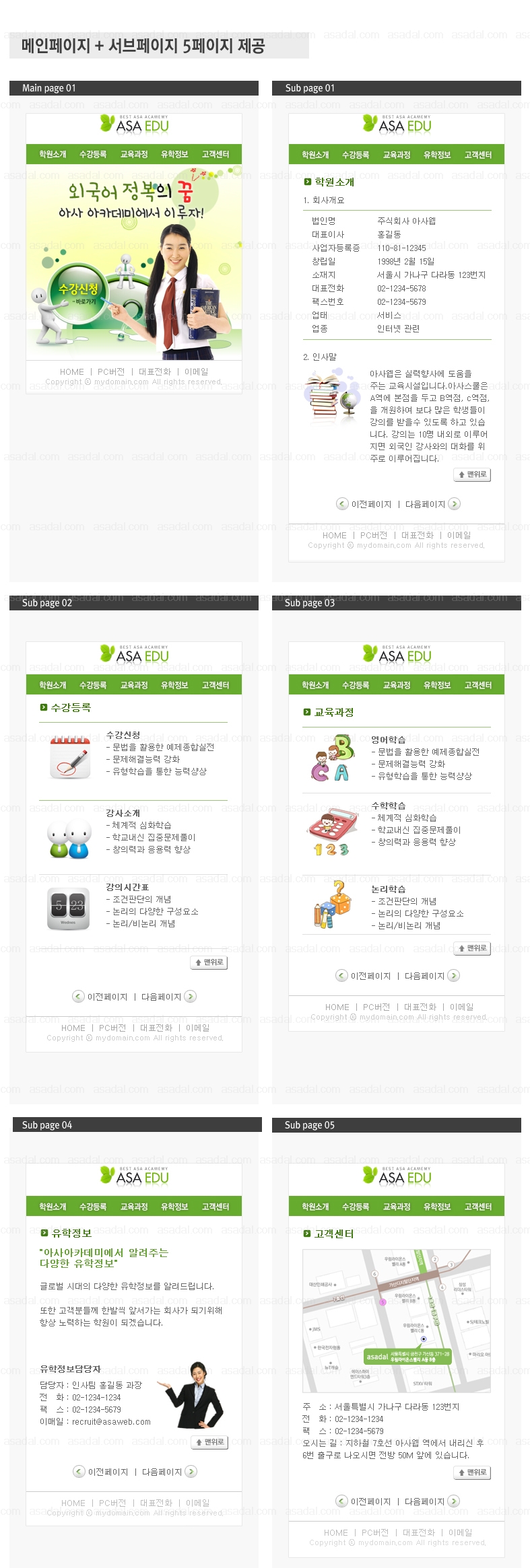Click the 이메일 footer link in Sub page 05

461,1532
